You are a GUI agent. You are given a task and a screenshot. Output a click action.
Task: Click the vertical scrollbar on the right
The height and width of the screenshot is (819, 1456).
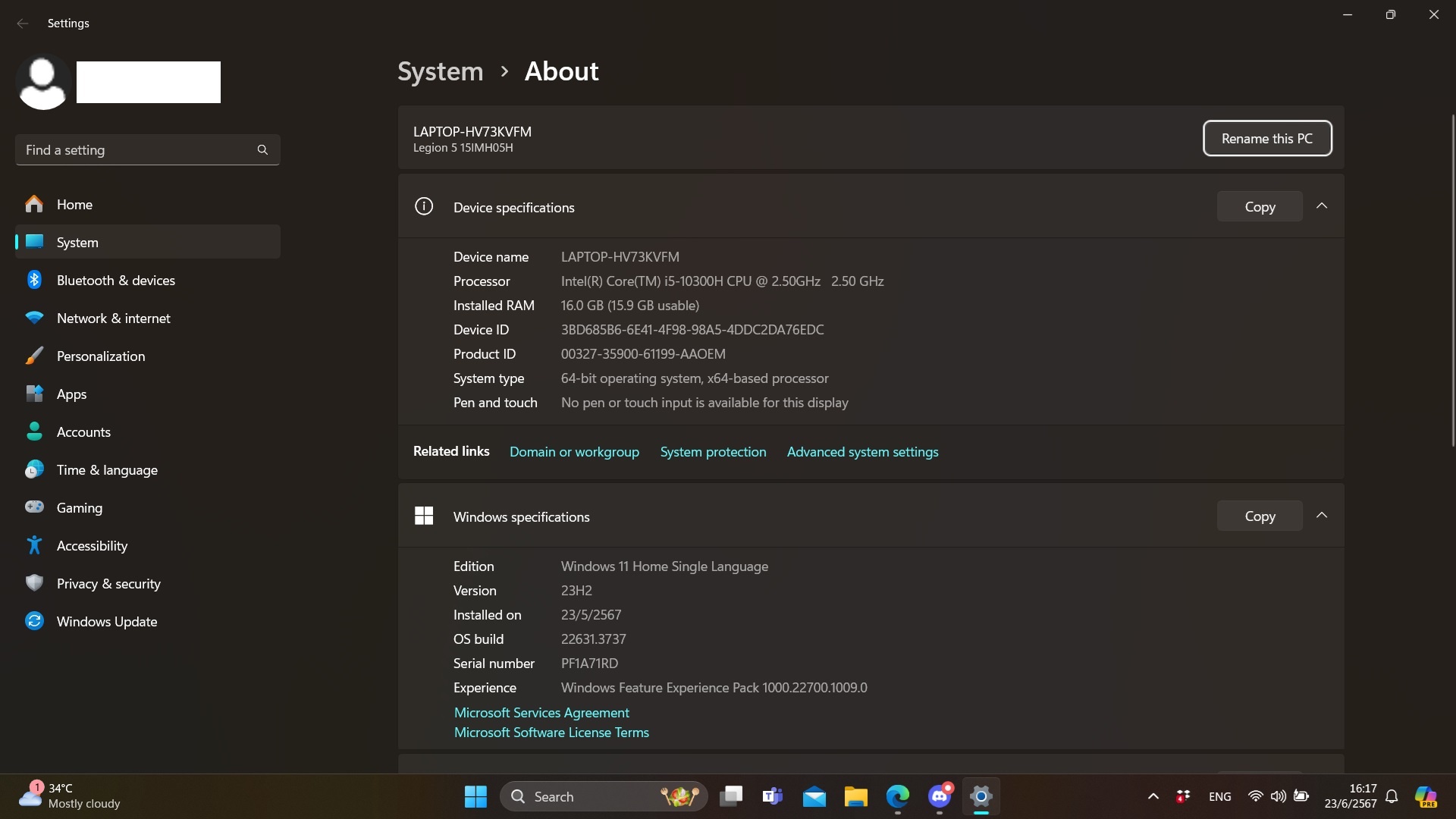pyautogui.click(x=1452, y=281)
